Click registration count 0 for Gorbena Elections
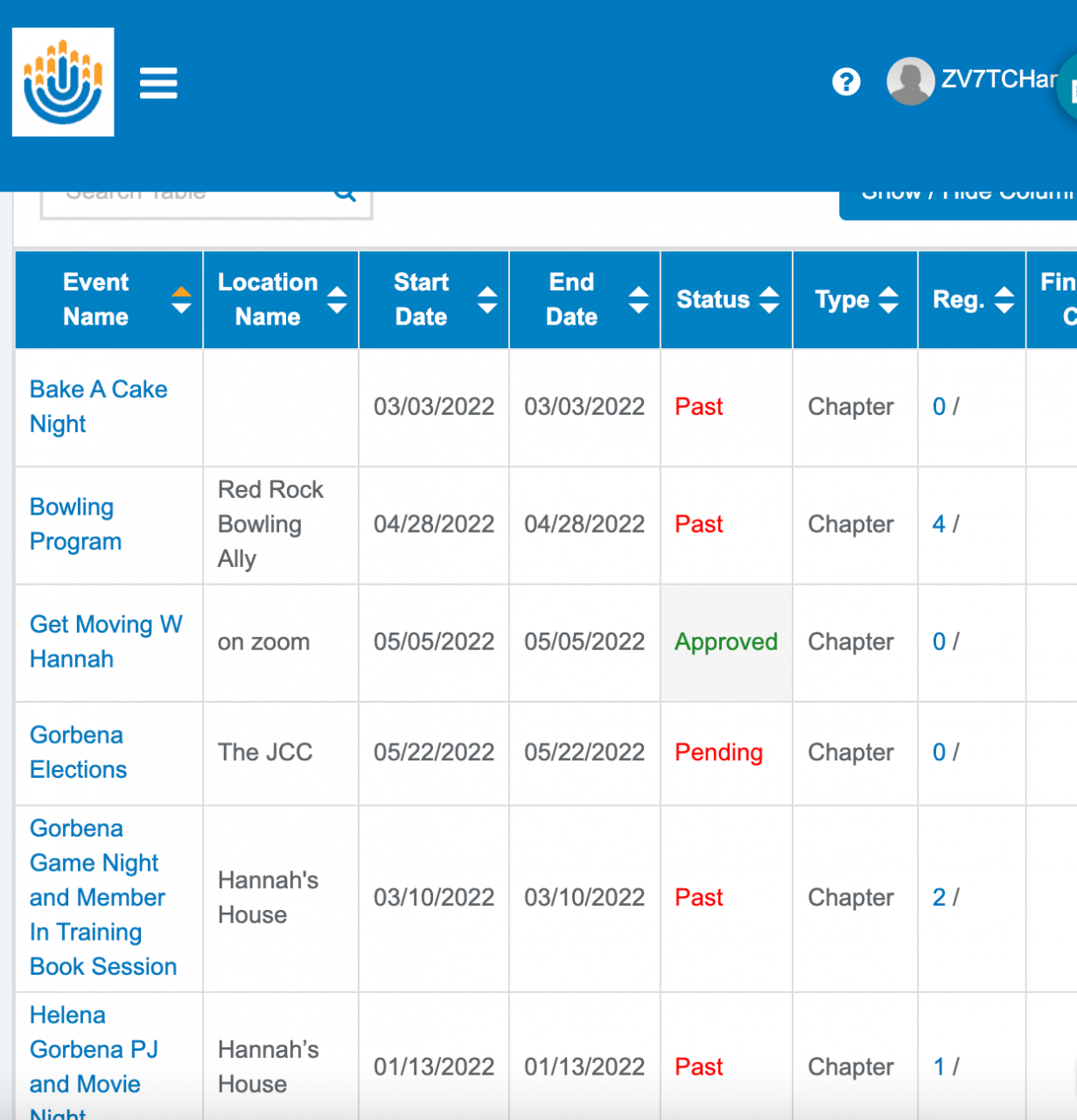The height and width of the screenshot is (1120, 1077). [x=939, y=752]
